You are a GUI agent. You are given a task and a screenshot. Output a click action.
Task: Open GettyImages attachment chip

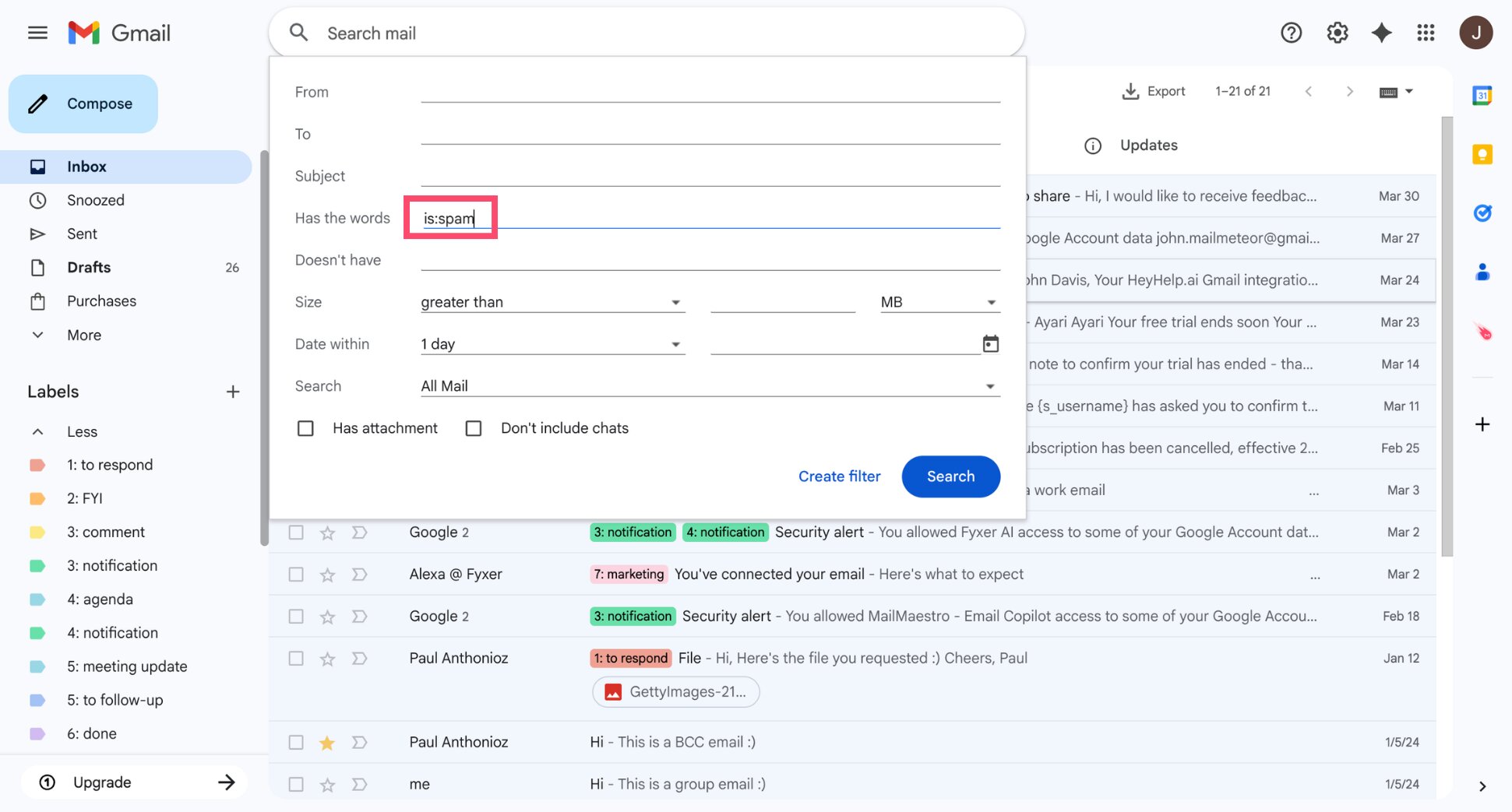[x=675, y=691]
